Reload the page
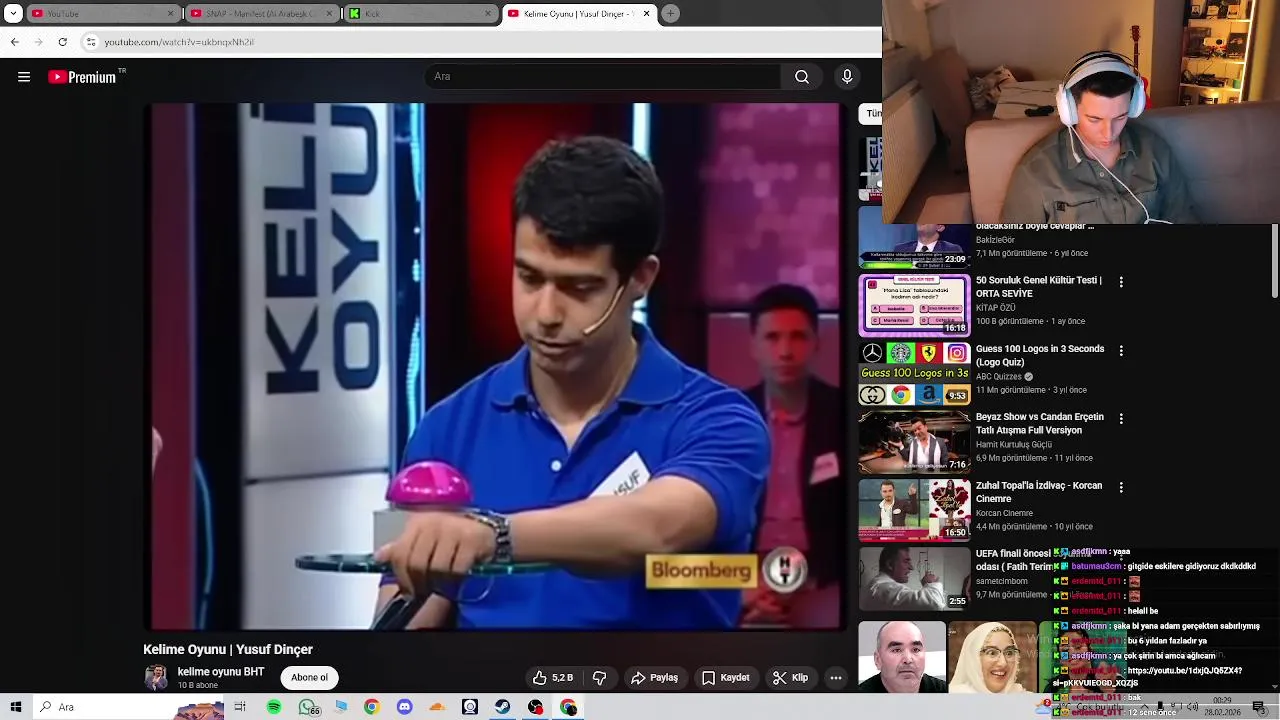This screenshot has width=1280, height=720. 62,42
